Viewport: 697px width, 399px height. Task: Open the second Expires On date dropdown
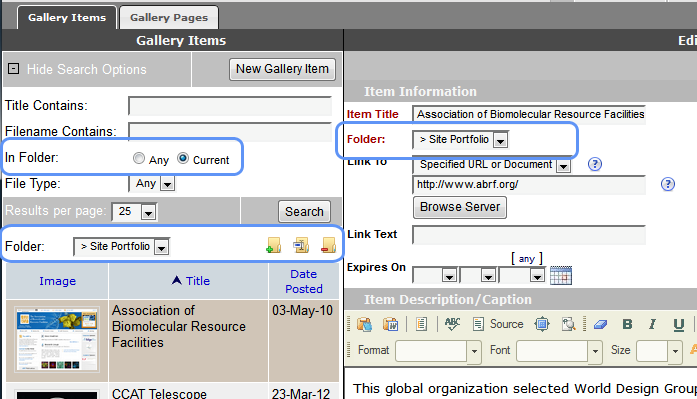[x=478, y=275]
